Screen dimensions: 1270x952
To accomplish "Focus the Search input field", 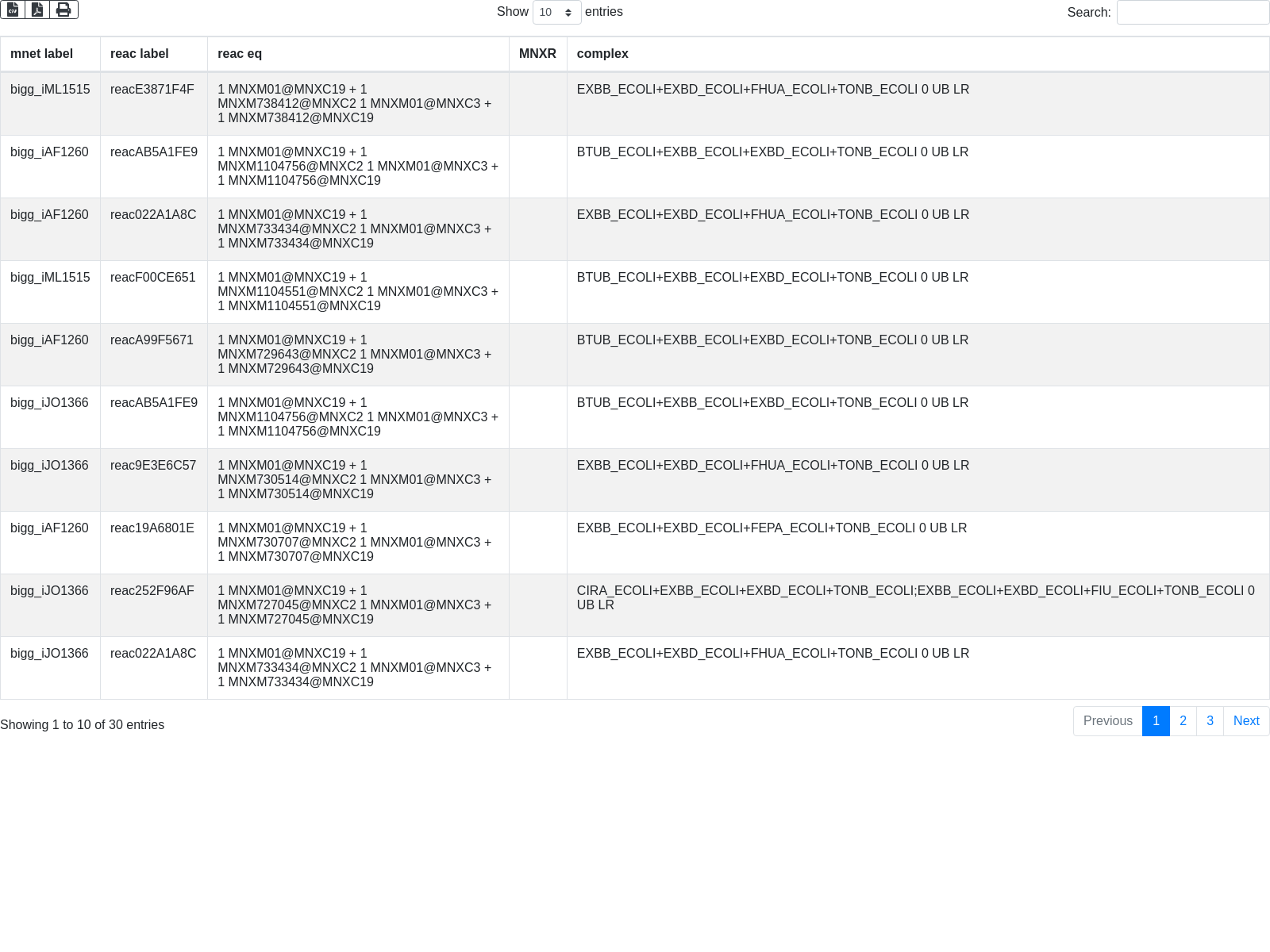I will 1192,13.
